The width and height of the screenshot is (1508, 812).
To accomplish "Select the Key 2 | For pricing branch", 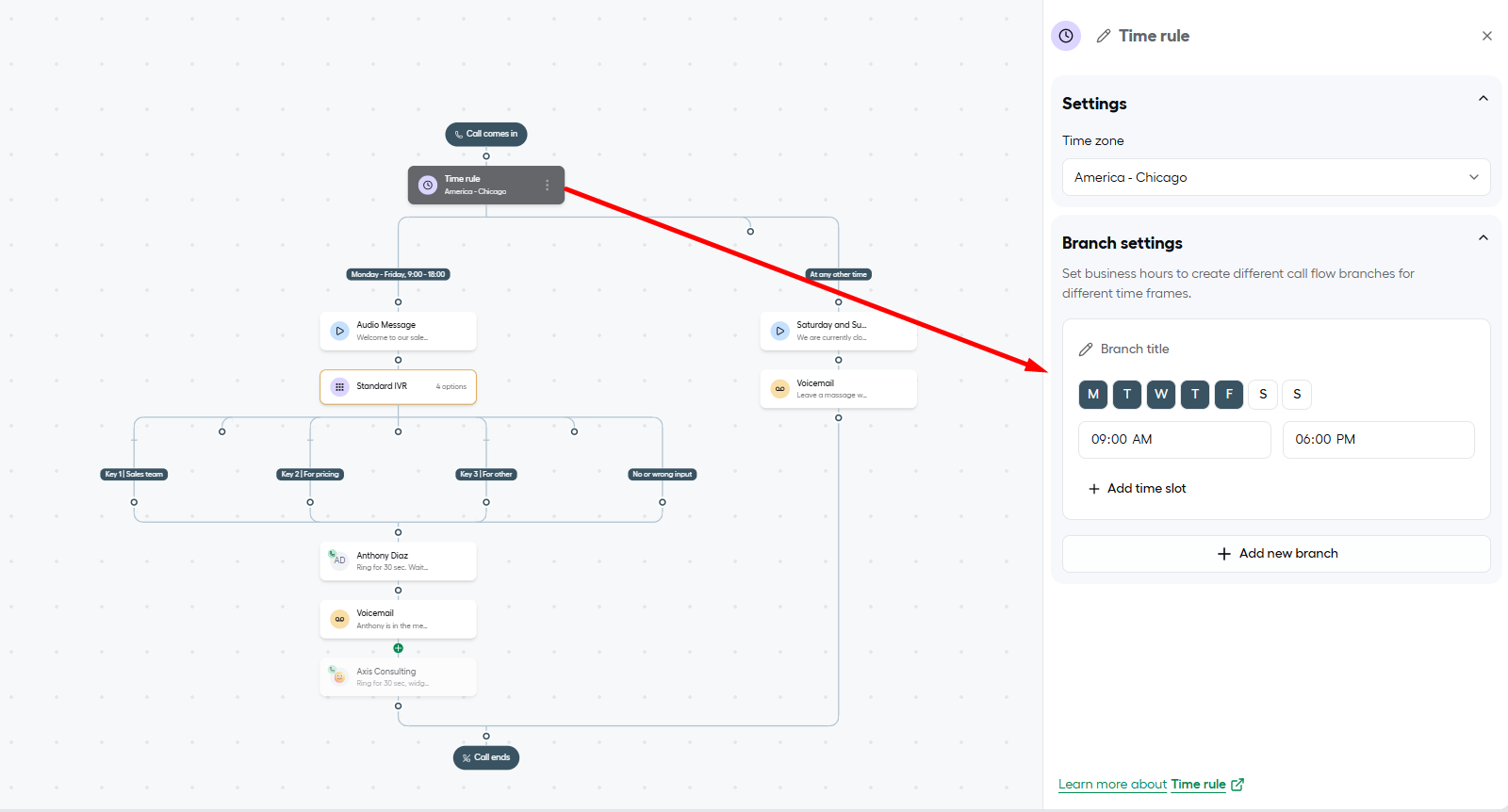I will pos(310,475).
